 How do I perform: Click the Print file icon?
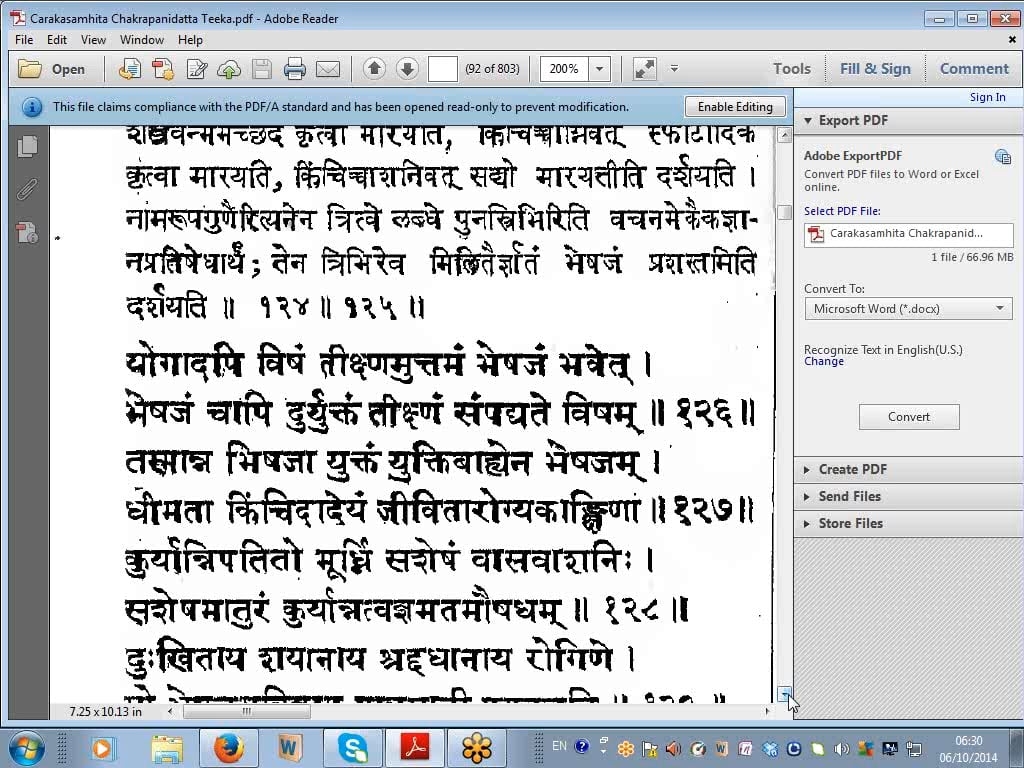(x=294, y=69)
